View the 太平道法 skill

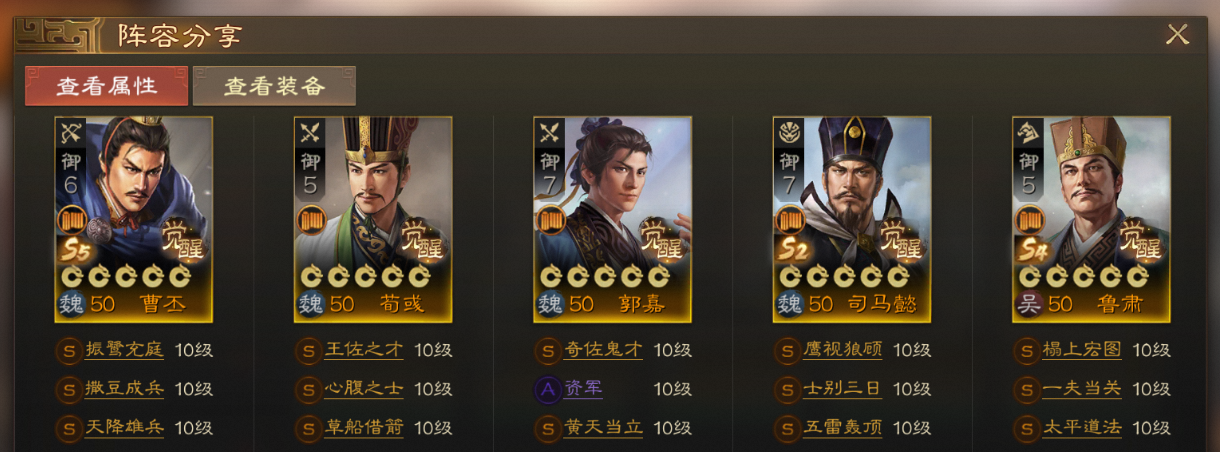coord(1082,428)
